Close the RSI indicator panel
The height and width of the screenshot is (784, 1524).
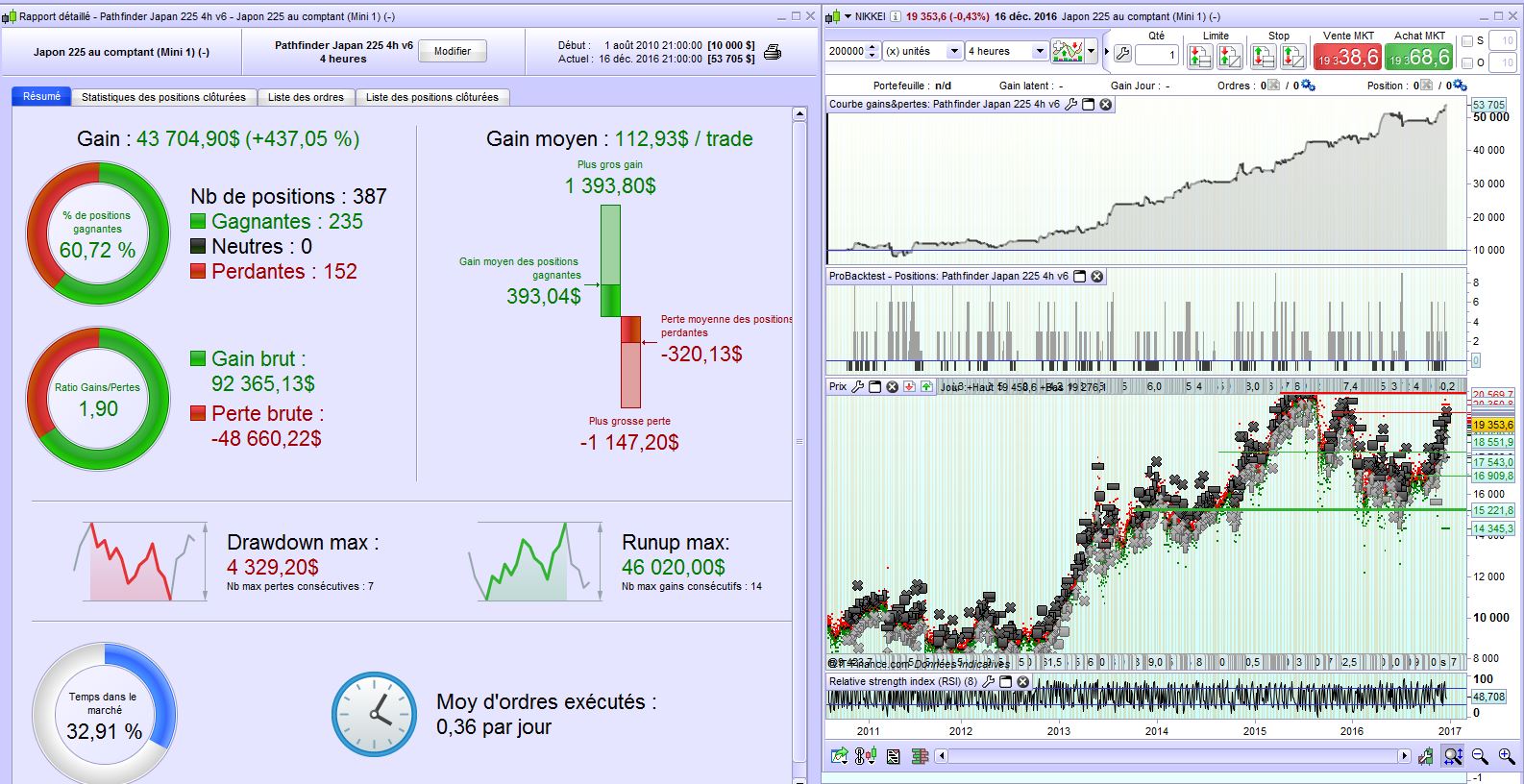(x=1023, y=682)
